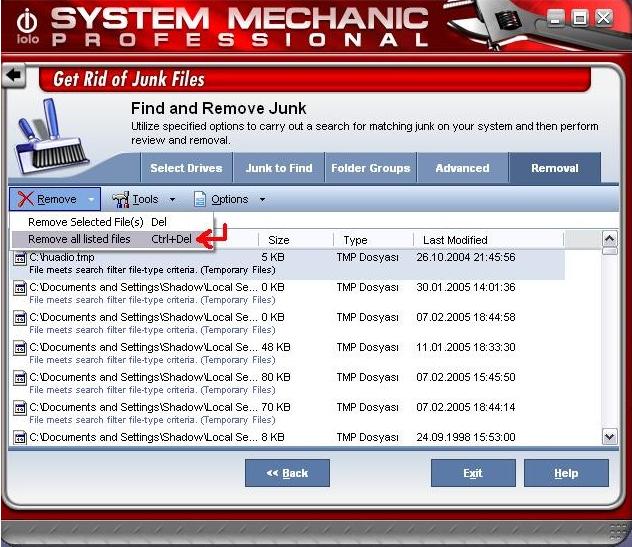This screenshot has height=547, width=632.
Task: Click the file icon of the 48 KB entry
Action: point(19,348)
